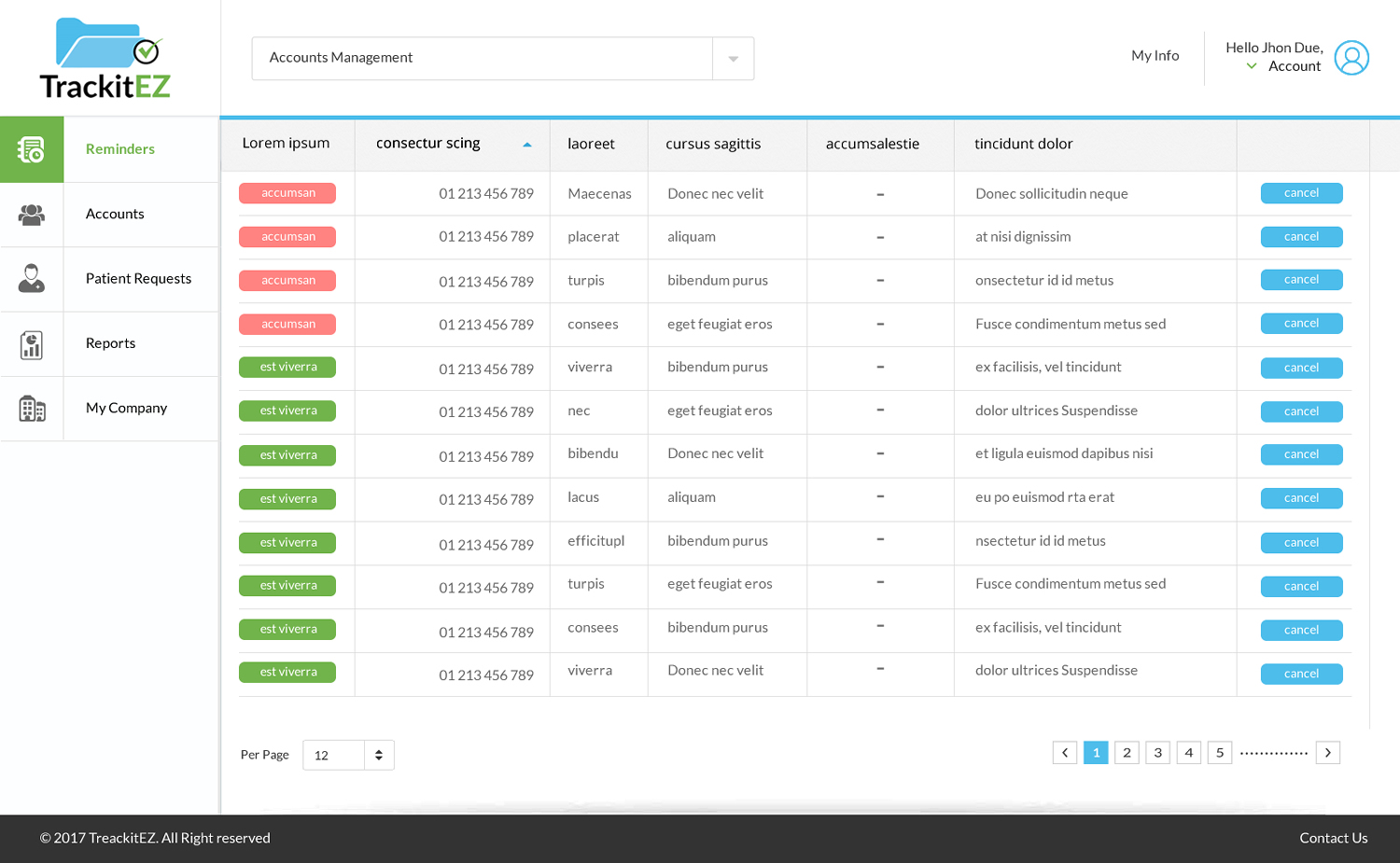Image resolution: width=1400 pixels, height=863 pixels.
Task: Click the user profile avatar icon
Action: pos(1351,58)
